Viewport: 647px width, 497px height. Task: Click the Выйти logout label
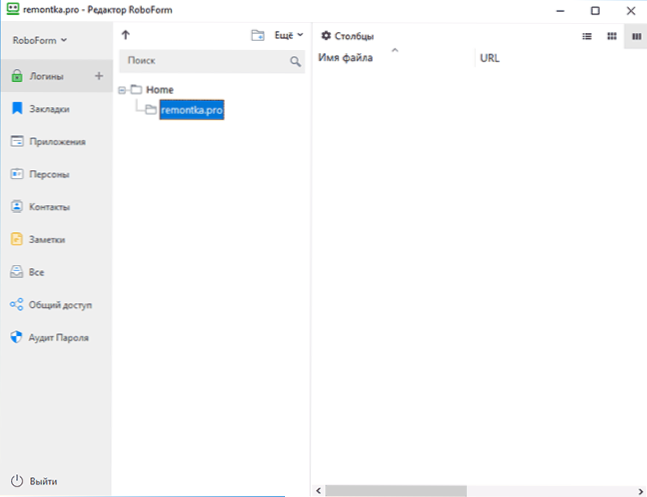click(x=43, y=481)
